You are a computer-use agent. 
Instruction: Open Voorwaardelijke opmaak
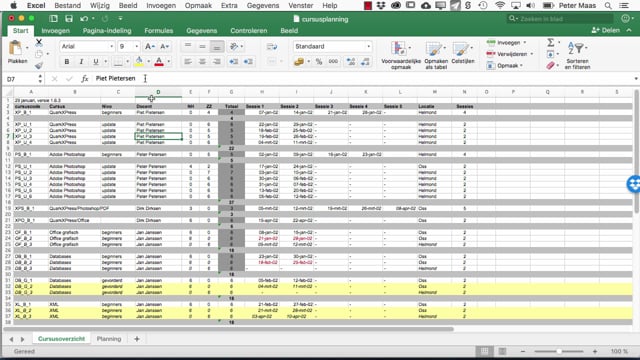400,55
